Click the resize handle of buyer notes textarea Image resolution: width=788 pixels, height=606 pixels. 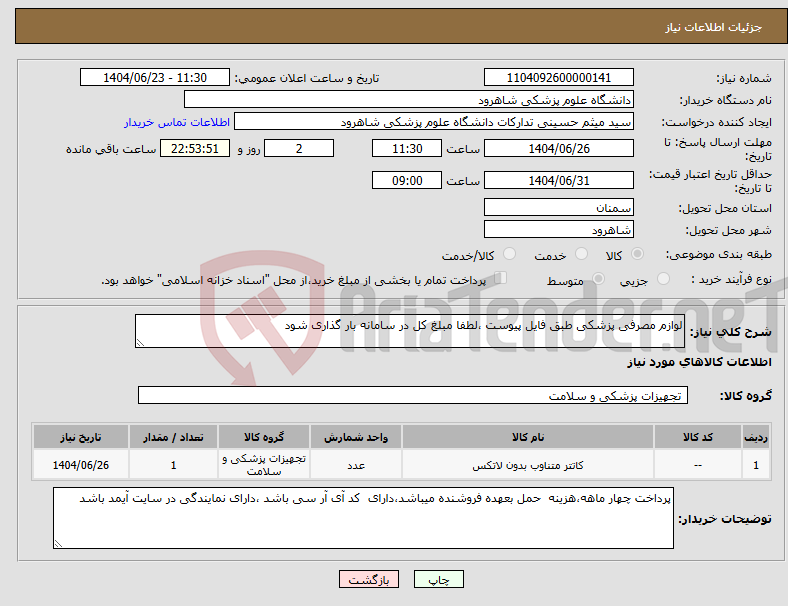point(58,544)
